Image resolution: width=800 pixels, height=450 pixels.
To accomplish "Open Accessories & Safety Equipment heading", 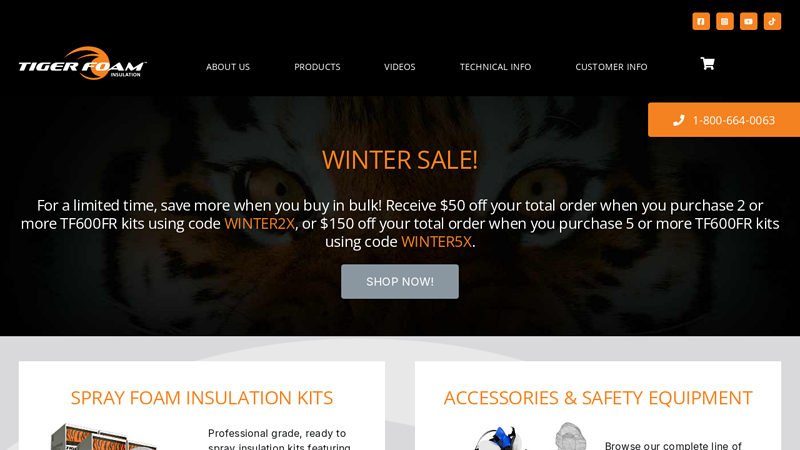I will (x=598, y=398).
